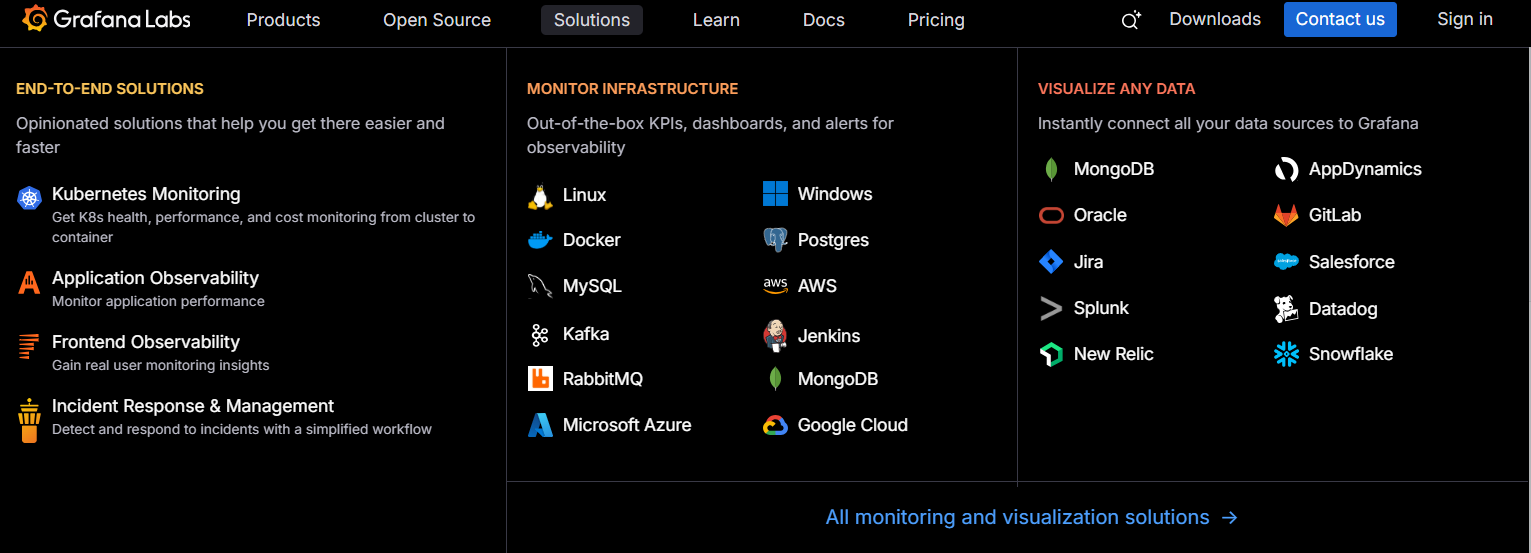Click the AWS logo icon
1531x553 pixels.
click(775, 286)
